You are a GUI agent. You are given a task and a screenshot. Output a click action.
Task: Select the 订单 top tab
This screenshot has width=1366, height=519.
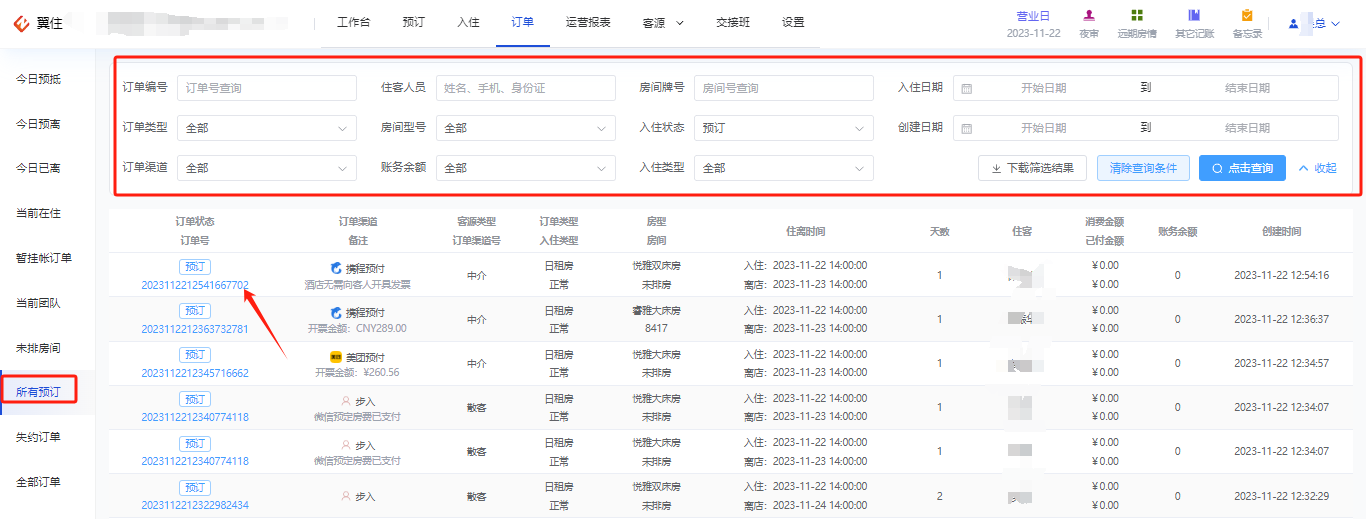click(522, 22)
